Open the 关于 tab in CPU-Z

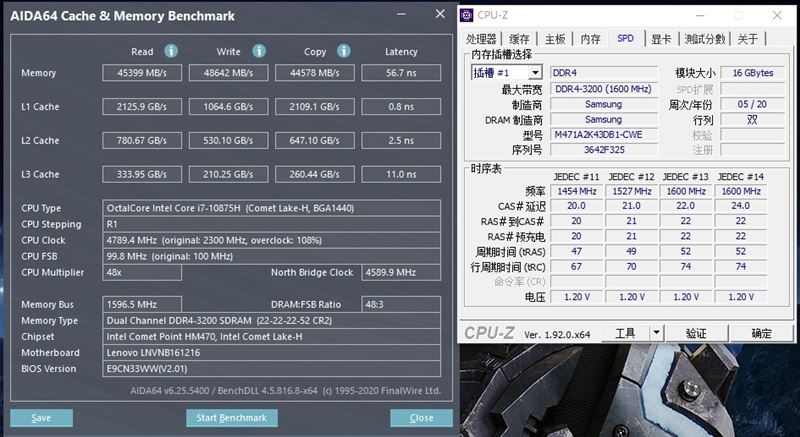pos(747,39)
